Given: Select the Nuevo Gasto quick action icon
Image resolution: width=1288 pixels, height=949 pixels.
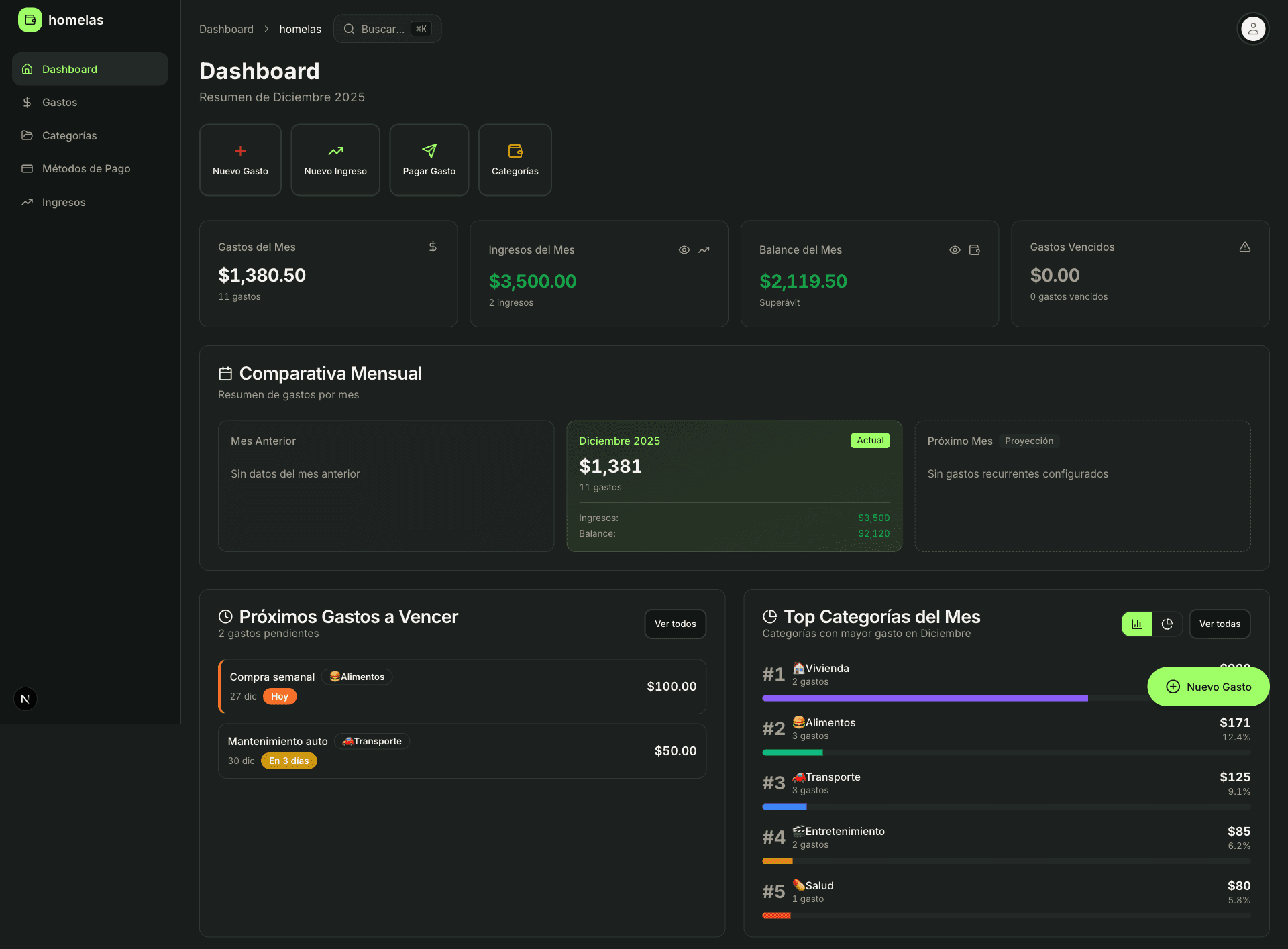Looking at the screenshot, I should [240, 151].
